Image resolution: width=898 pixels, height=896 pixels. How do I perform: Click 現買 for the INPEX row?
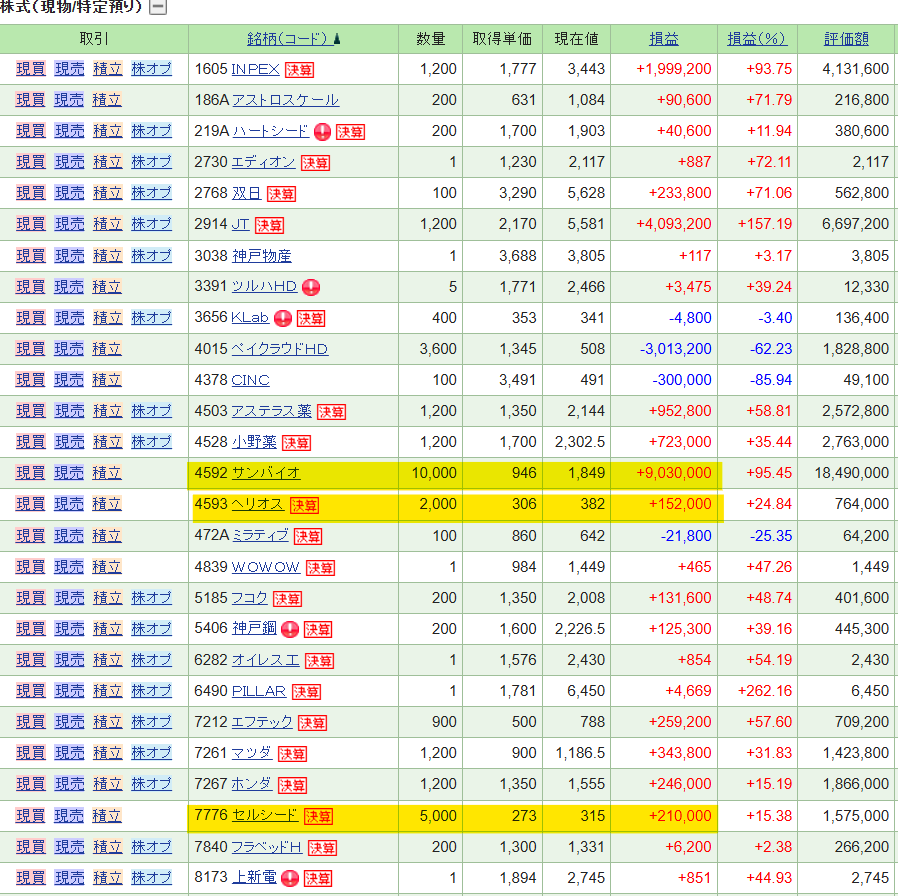(30, 69)
